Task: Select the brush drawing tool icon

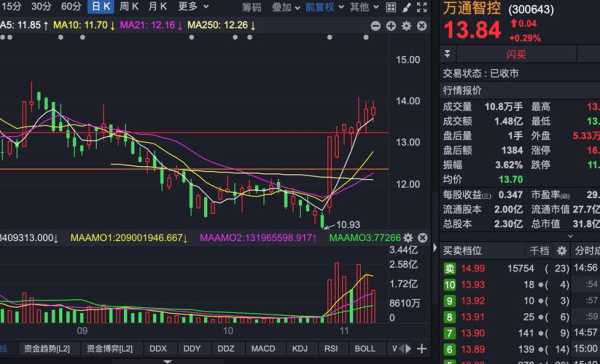Action: point(407,7)
